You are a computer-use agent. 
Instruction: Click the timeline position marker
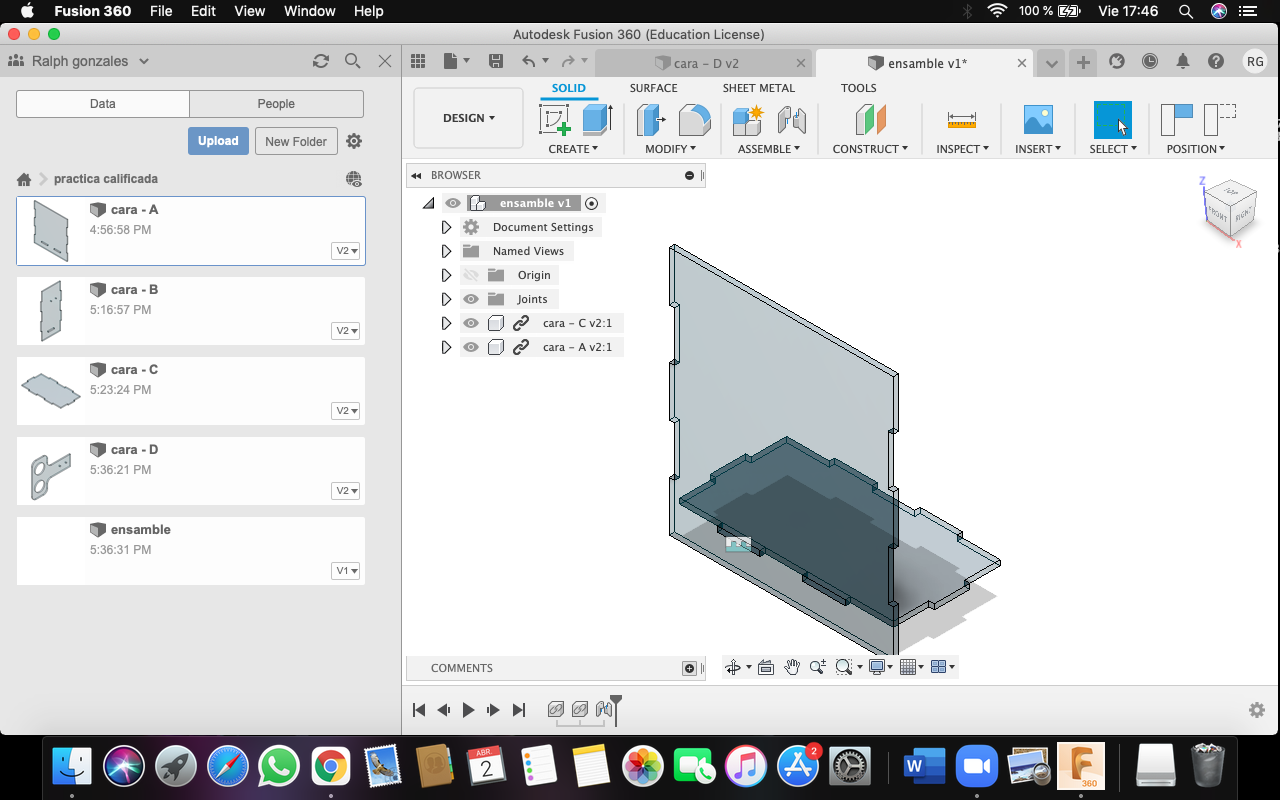(x=616, y=709)
